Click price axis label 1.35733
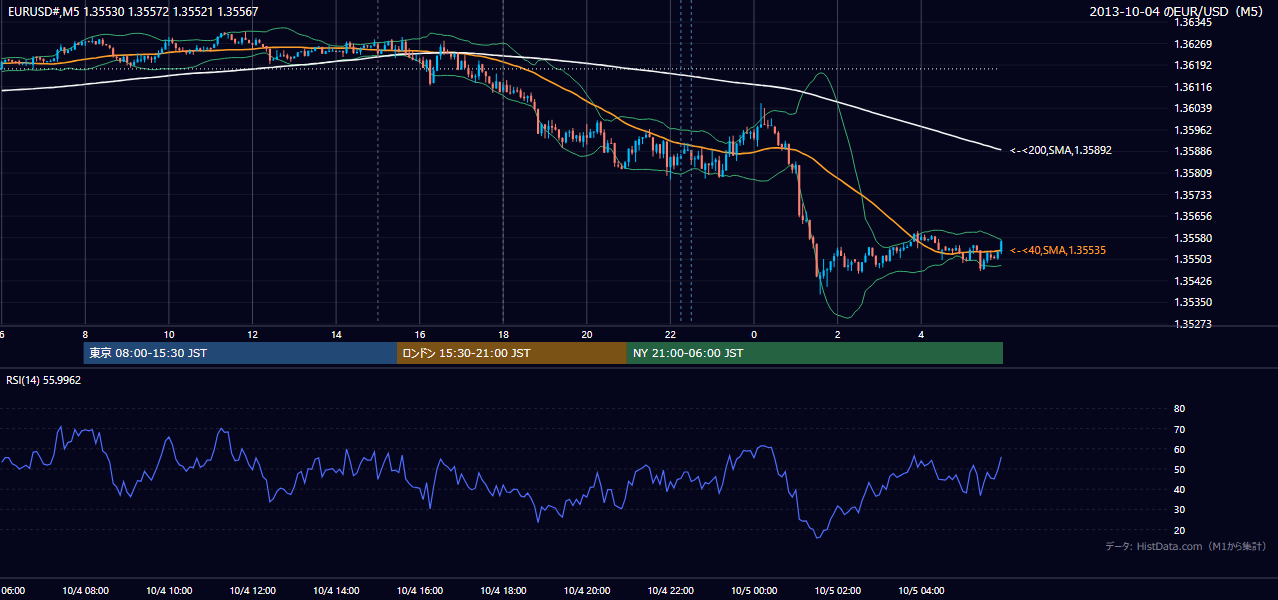1278x600 pixels. point(1195,195)
